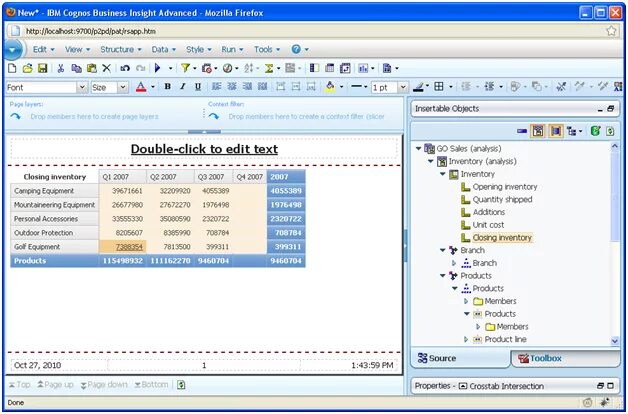The width and height of the screenshot is (628, 414).
Task: Select the Opening inventory measure
Action: coord(505,187)
